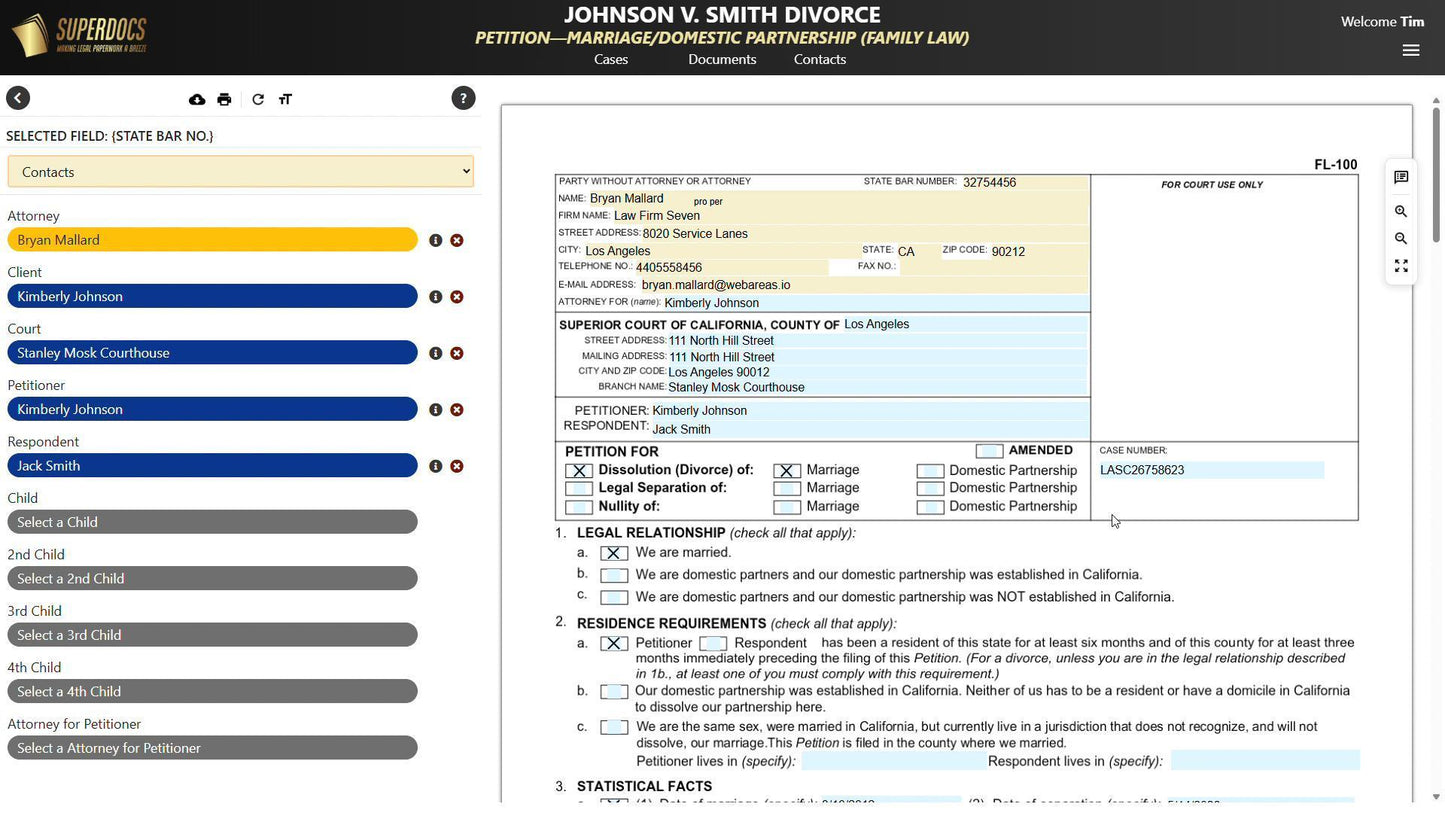Remove Client Kimberly Johnson

(457, 297)
